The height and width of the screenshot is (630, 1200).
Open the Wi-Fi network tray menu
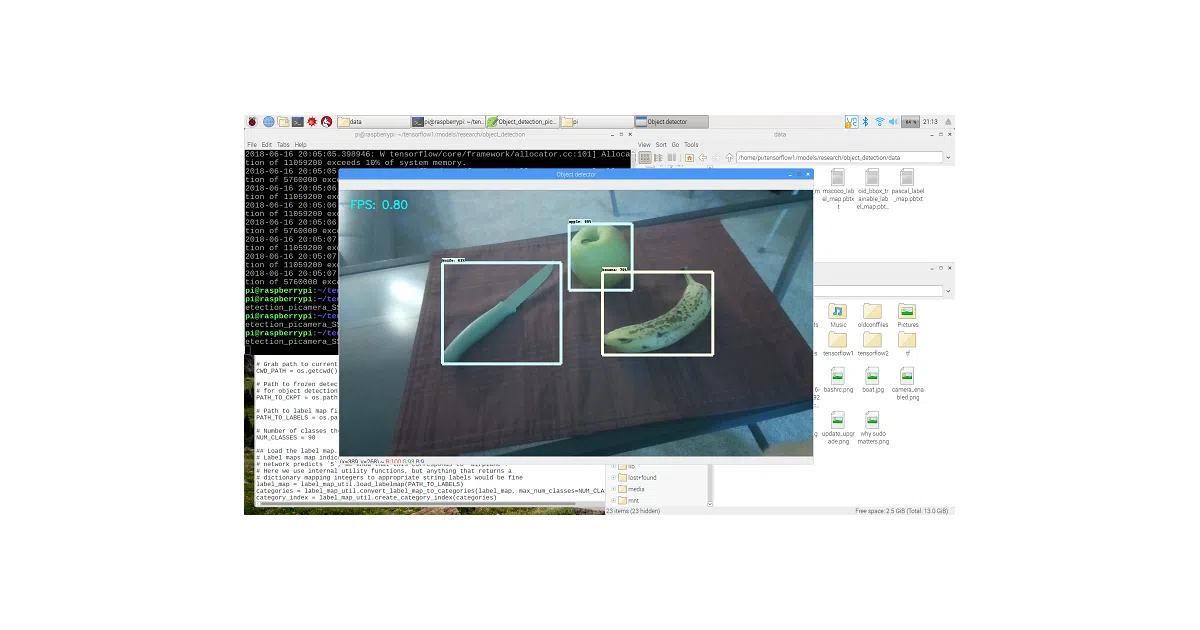tap(880, 122)
